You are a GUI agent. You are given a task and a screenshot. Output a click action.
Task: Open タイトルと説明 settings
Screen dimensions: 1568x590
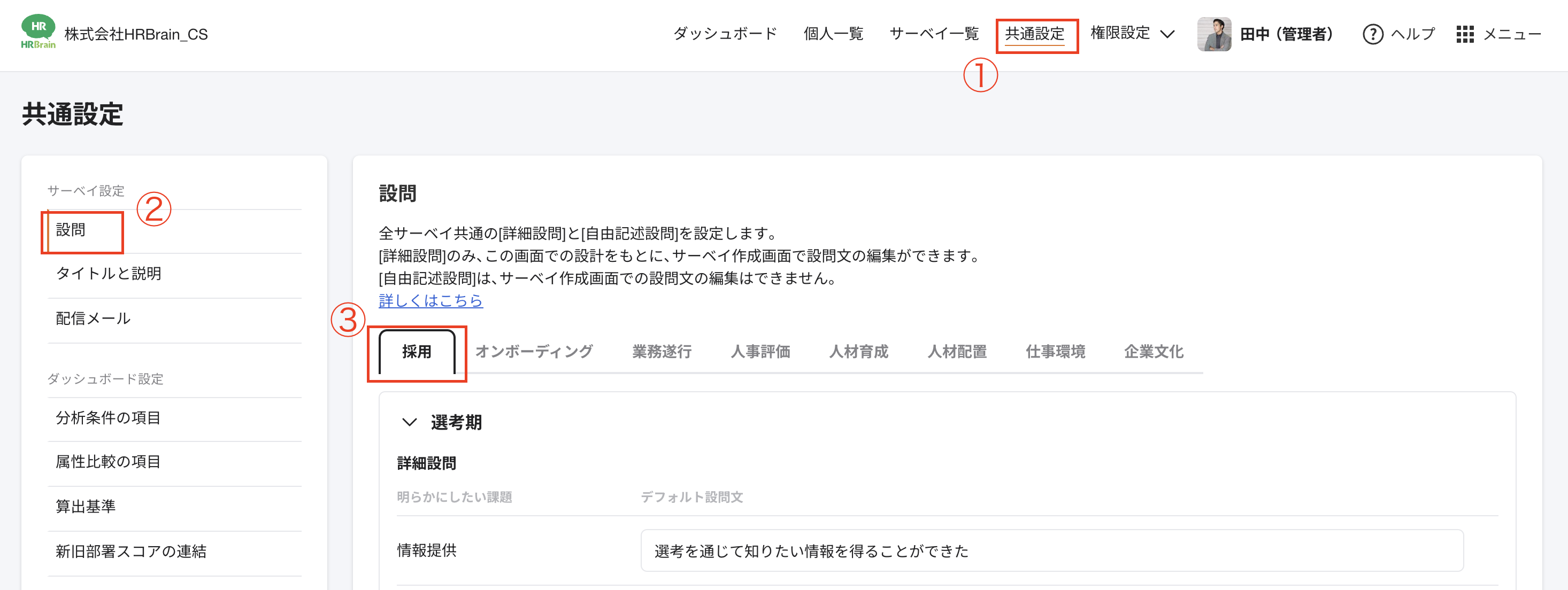click(109, 274)
